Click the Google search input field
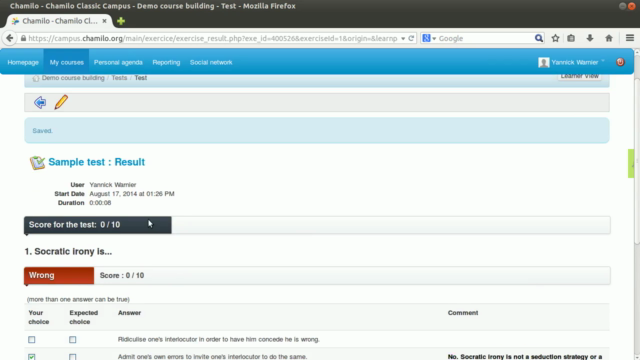Viewport: 640px width, 360px height. (x=486, y=38)
